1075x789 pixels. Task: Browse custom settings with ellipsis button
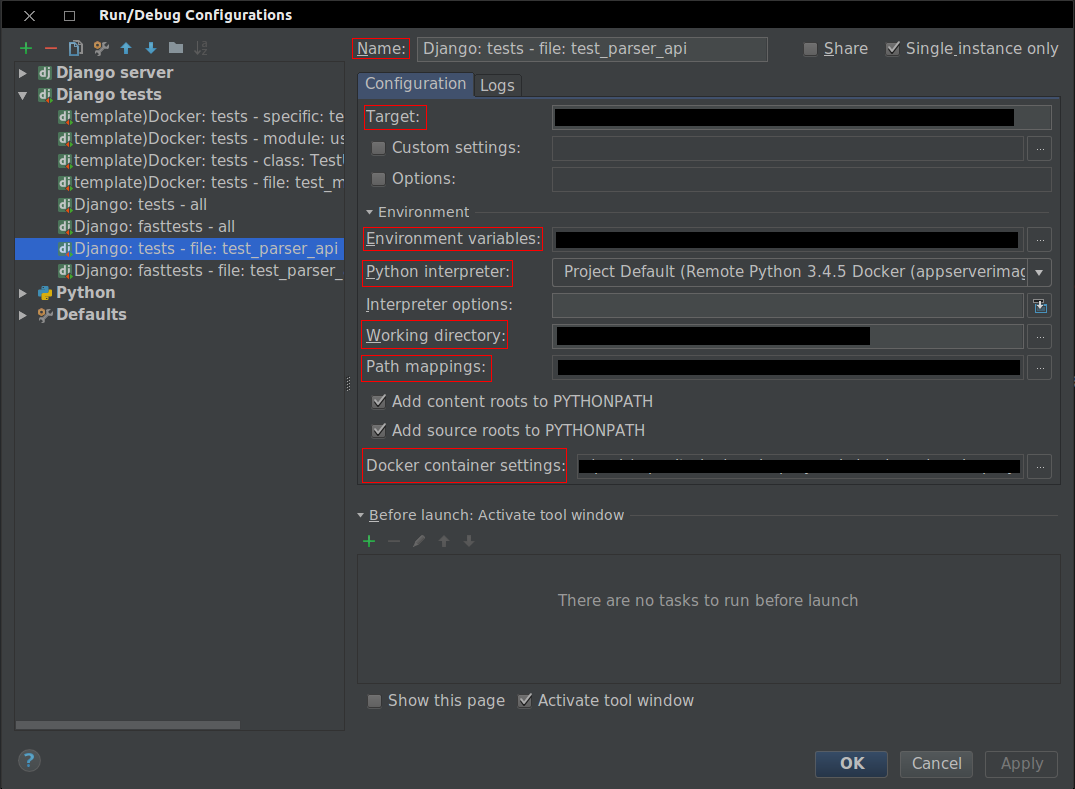point(1040,149)
